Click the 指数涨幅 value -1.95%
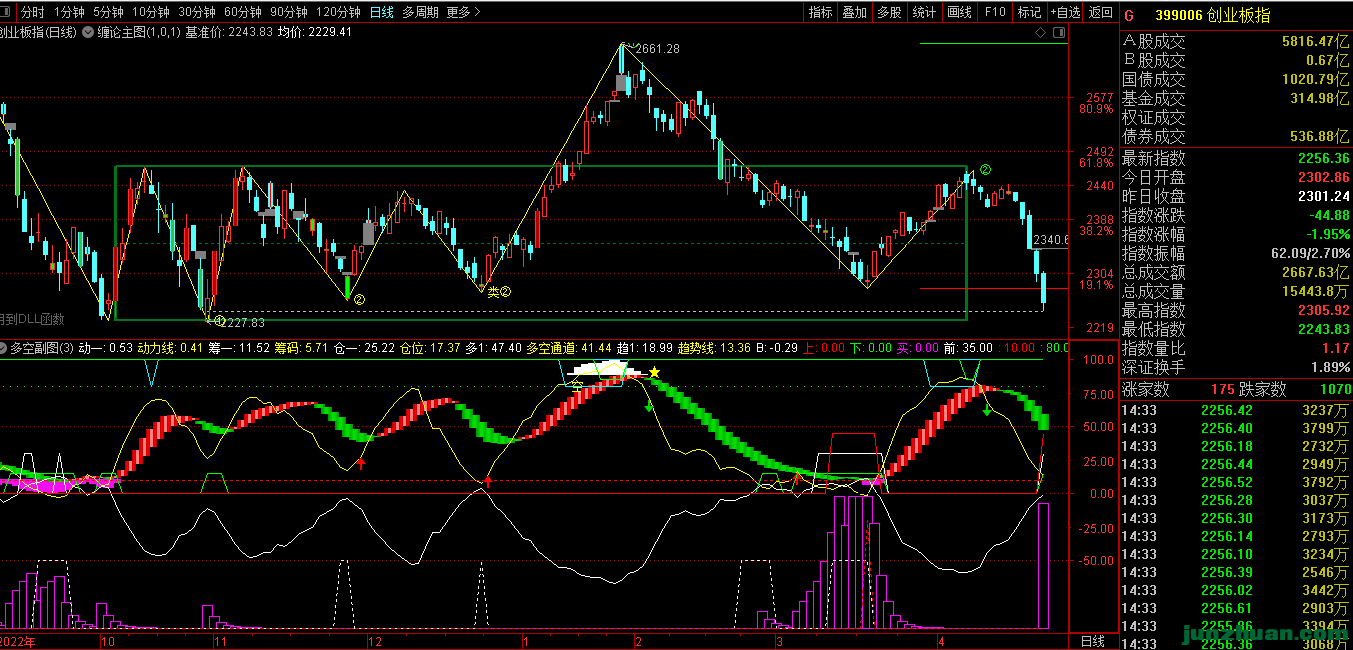The image size is (1353, 650). tap(1329, 234)
